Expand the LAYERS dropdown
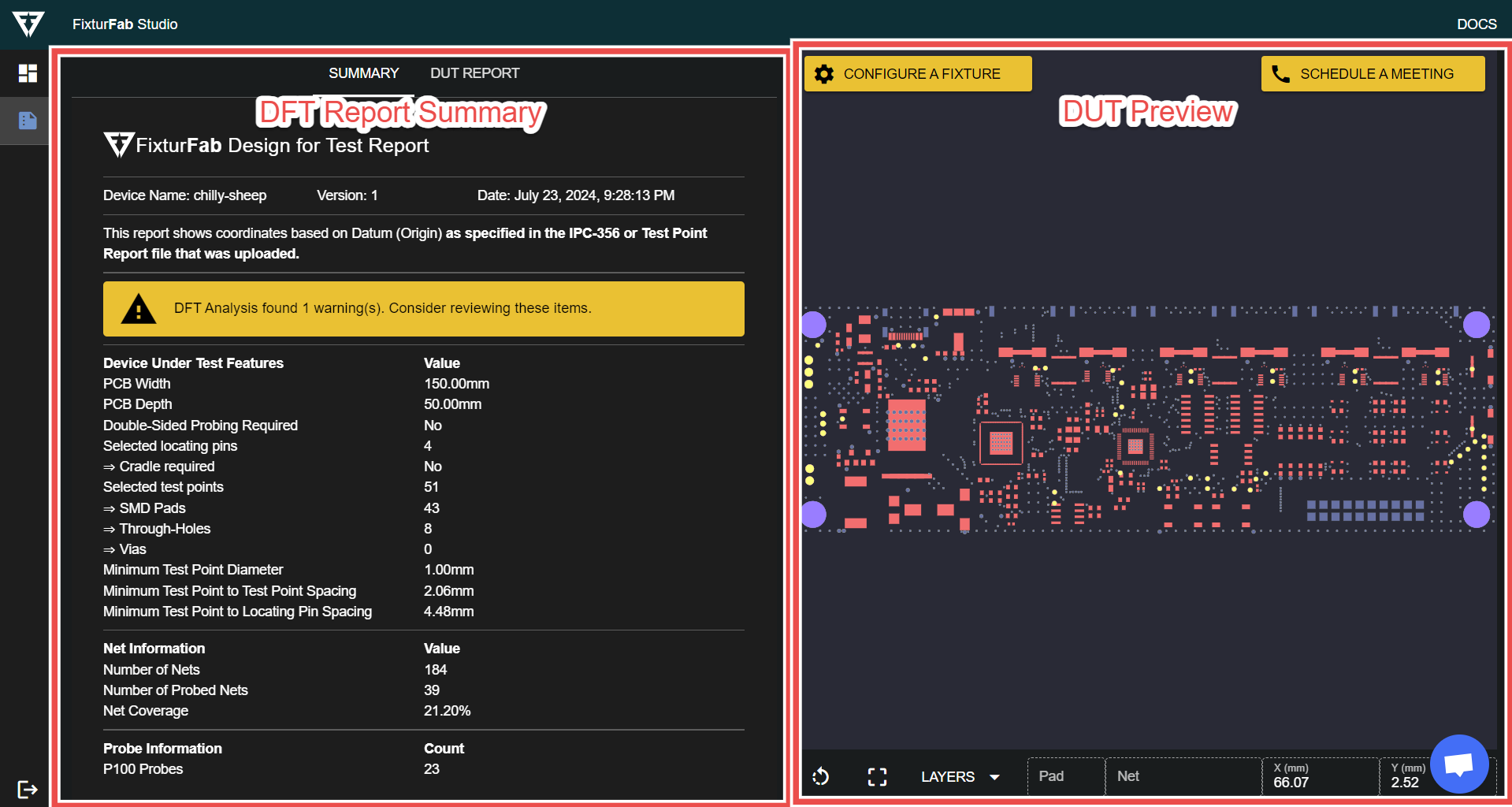Screen dimensions: 1512x807 960,777
